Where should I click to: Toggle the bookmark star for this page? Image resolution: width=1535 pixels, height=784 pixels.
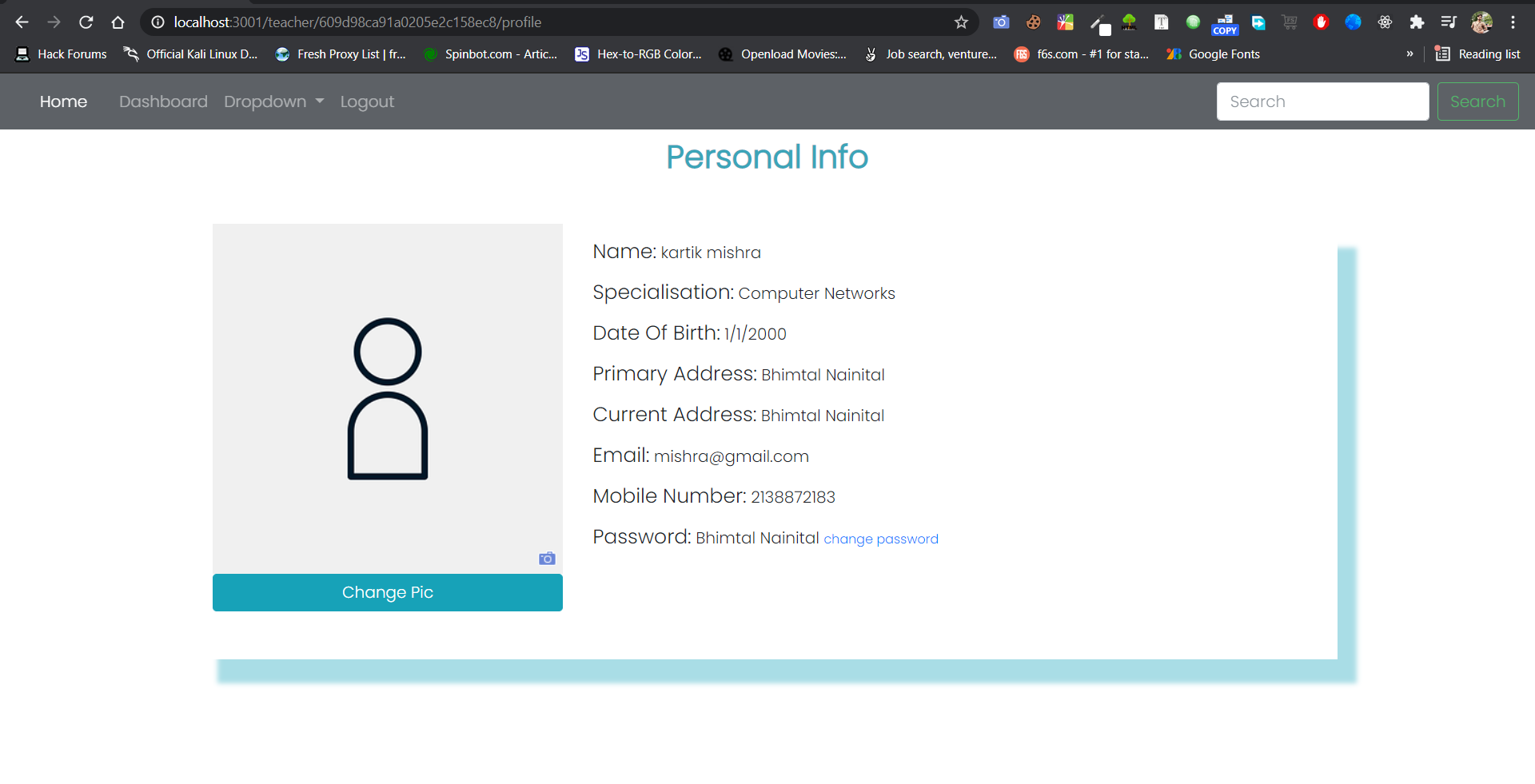962,22
